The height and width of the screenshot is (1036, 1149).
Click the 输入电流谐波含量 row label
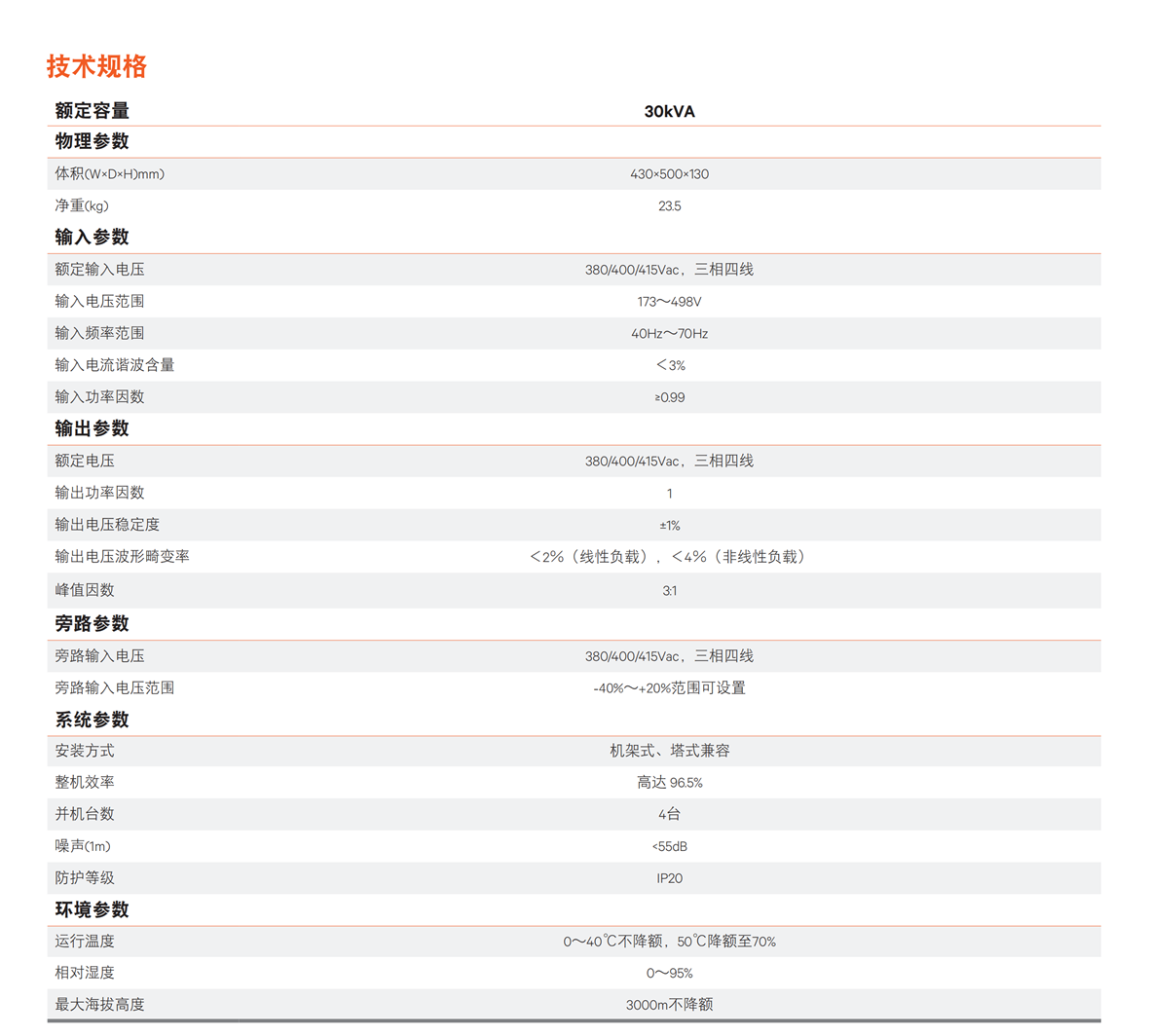pos(115,365)
